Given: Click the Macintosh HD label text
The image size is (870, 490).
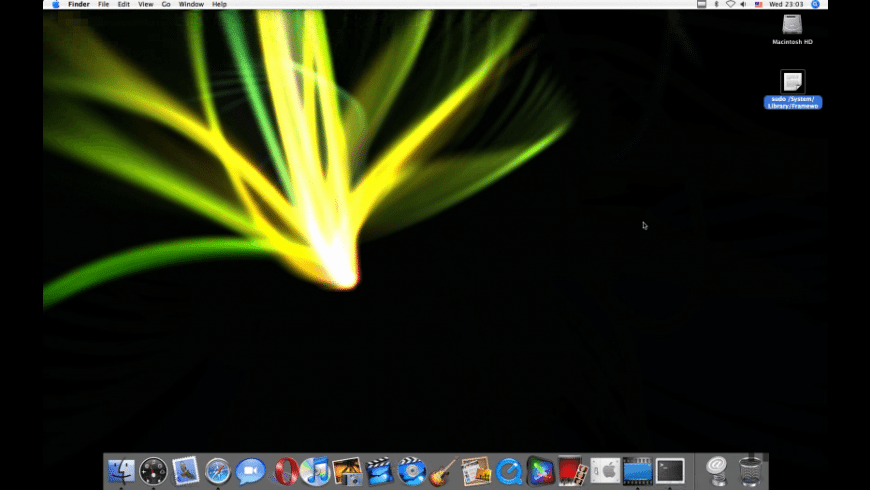Looking at the screenshot, I should click(x=792, y=42).
